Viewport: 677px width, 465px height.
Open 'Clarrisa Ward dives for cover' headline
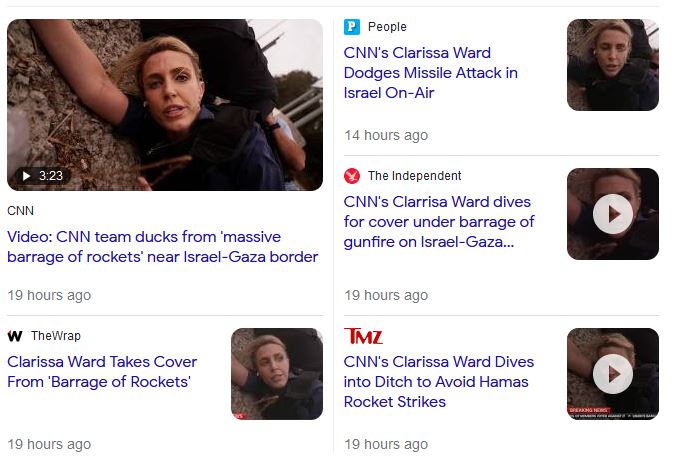[439, 221]
